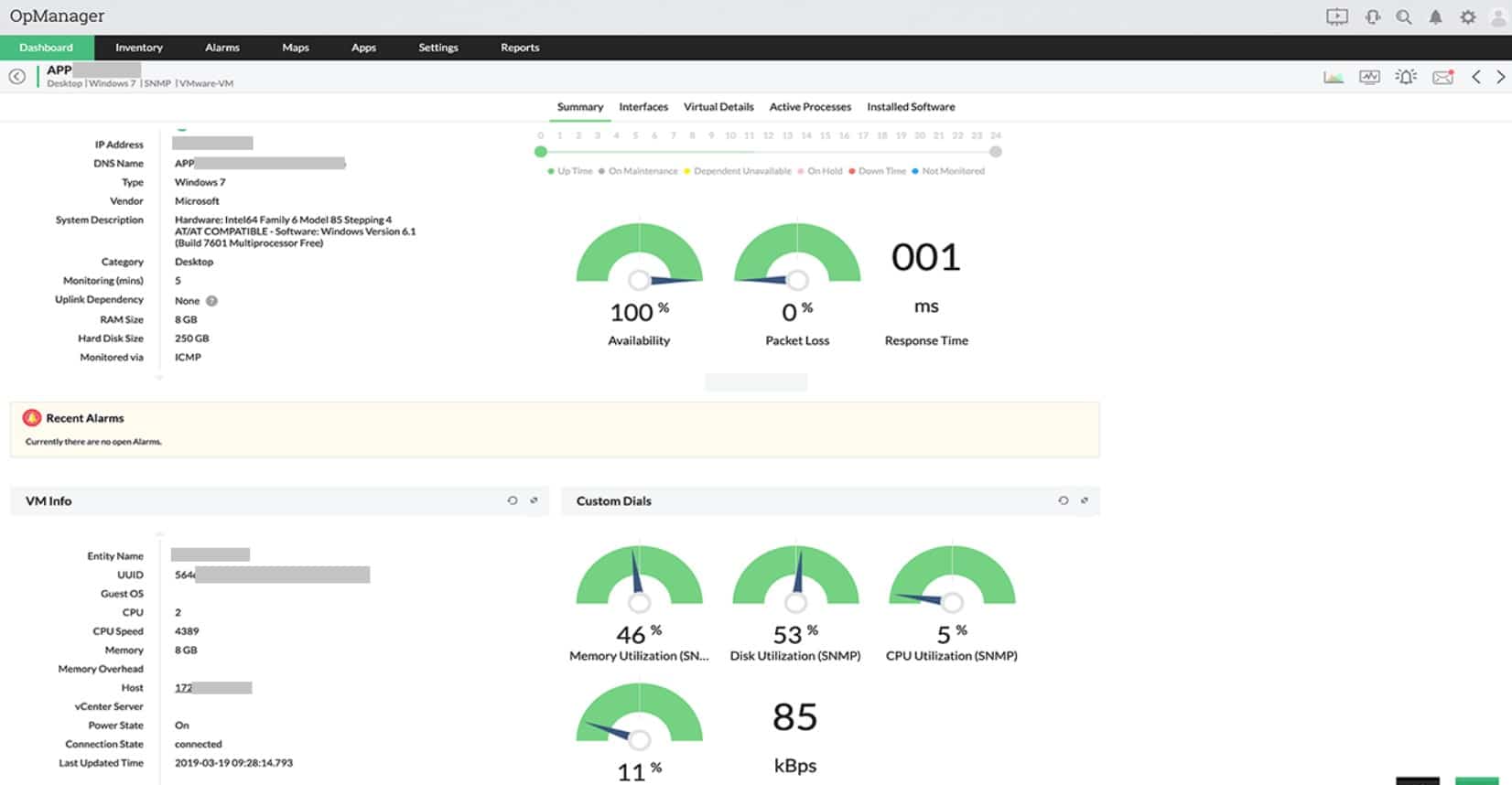Click the connected Connection State value
The image size is (1512, 785).
point(199,745)
